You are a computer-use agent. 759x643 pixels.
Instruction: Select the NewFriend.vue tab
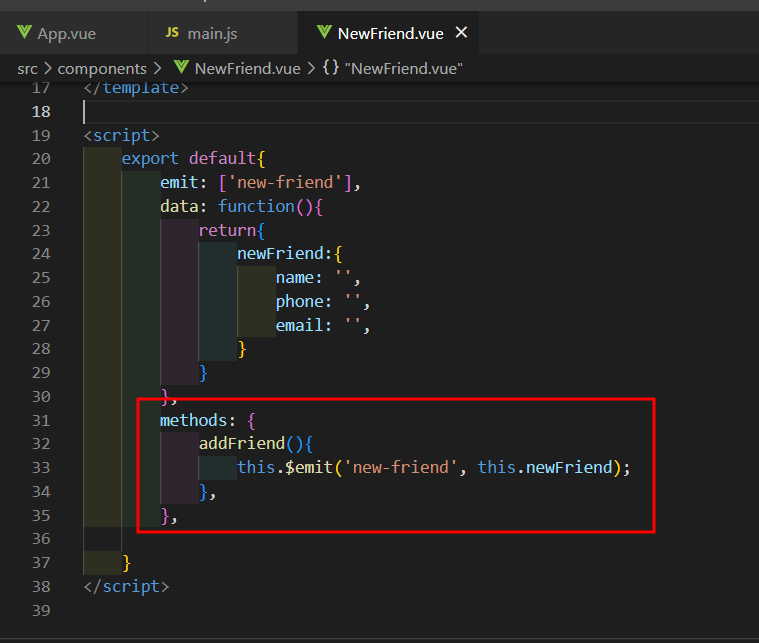pyautogui.click(x=390, y=33)
